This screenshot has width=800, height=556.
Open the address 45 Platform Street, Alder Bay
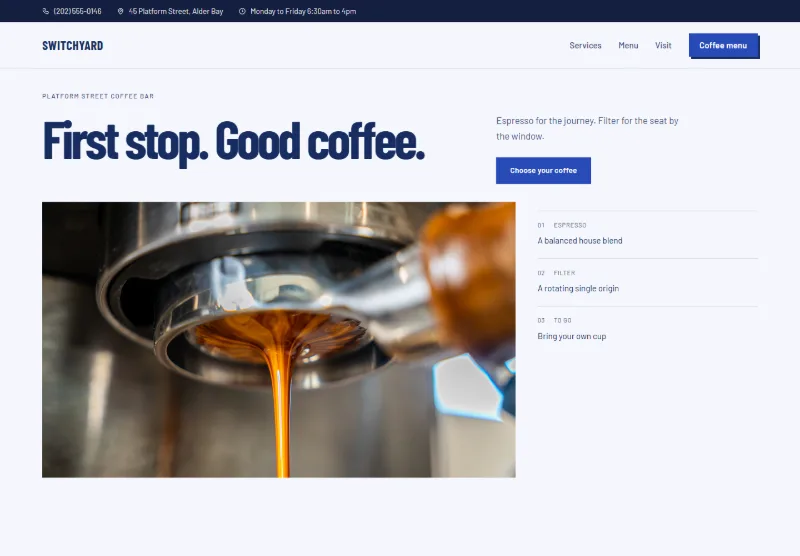(176, 11)
